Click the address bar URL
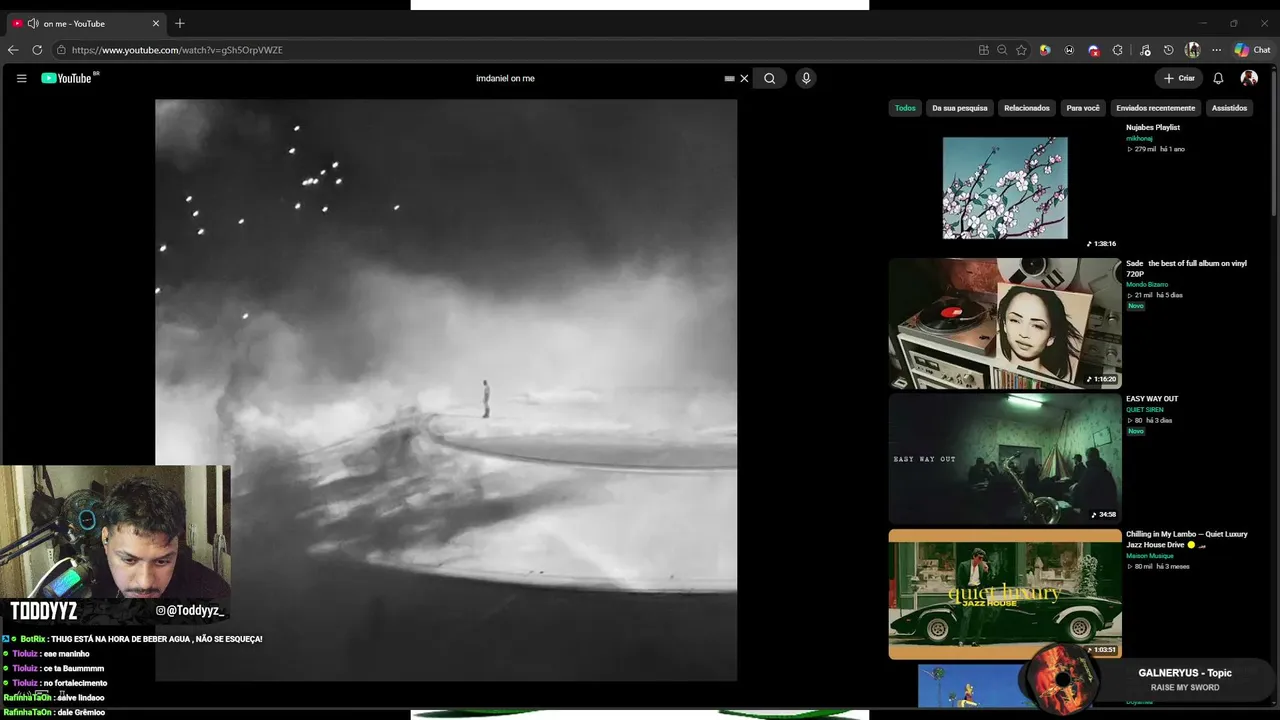The width and height of the screenshot is (1280, 720). 177,50
